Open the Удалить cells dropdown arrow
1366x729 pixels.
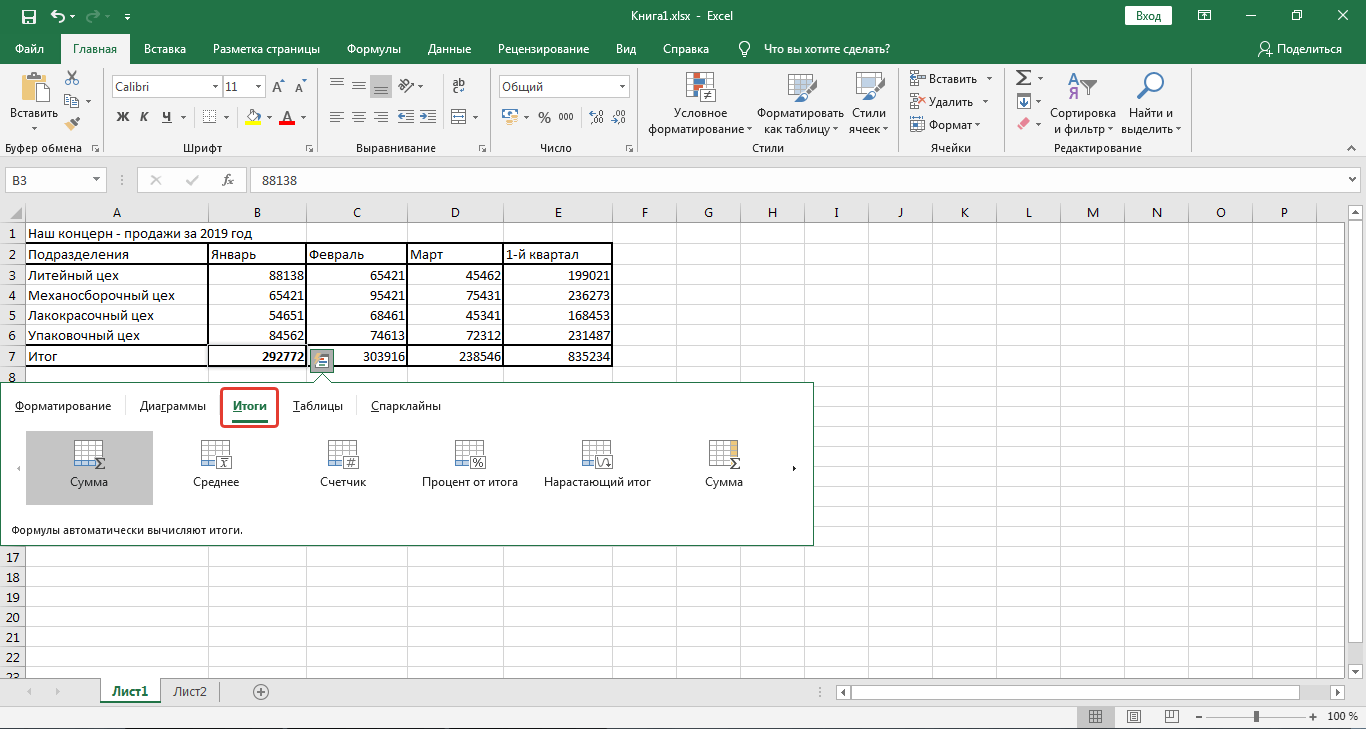984,101
